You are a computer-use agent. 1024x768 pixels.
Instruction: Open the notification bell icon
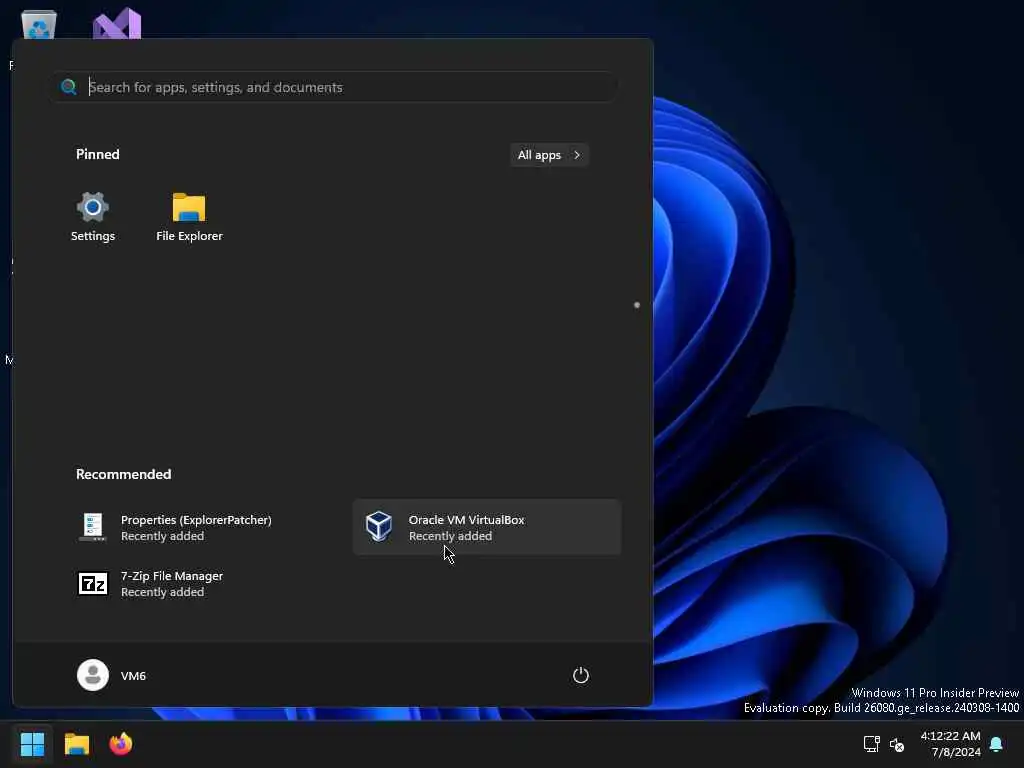(x=997, y=744)
